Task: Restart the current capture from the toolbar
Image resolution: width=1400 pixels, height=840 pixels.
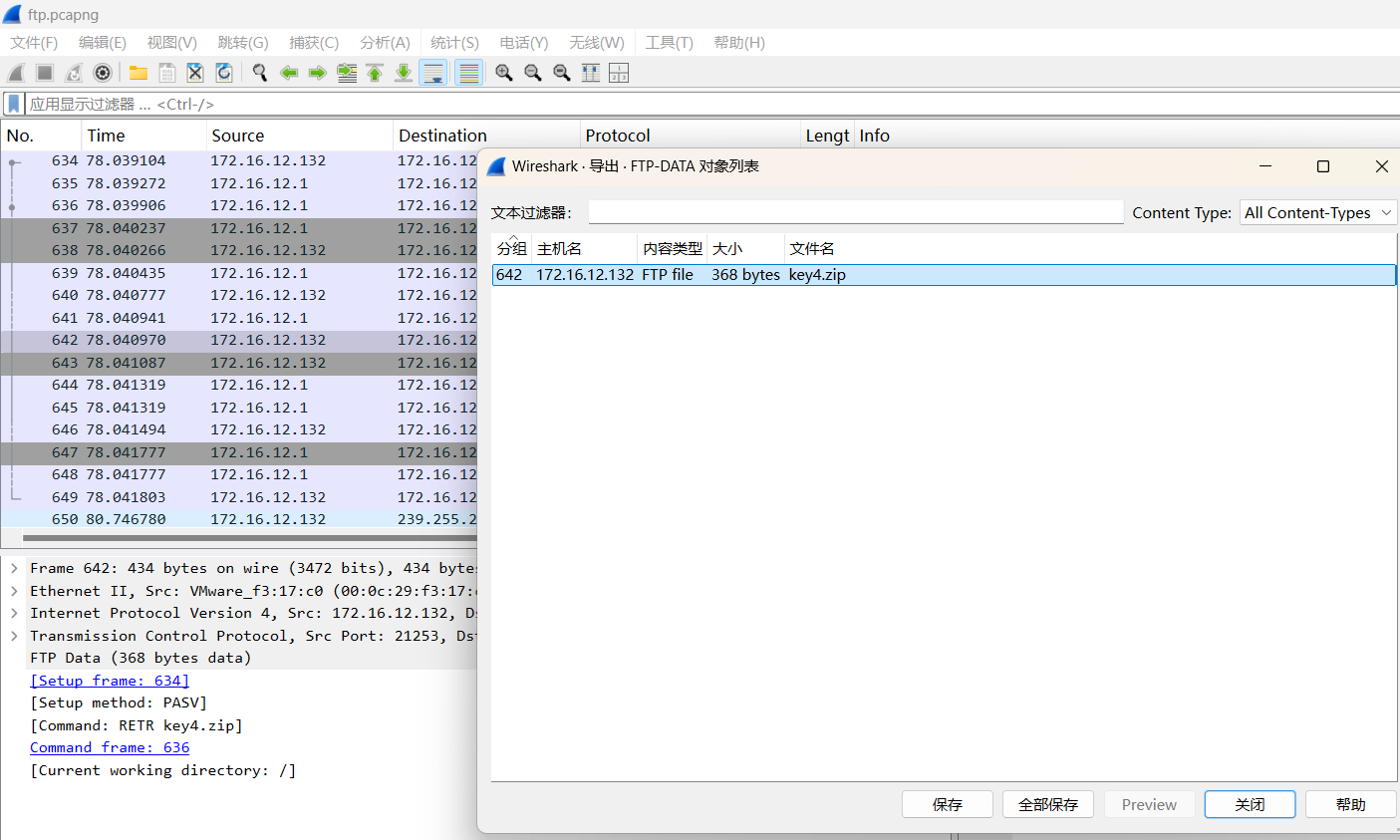Action: click(x=74, y=73)
